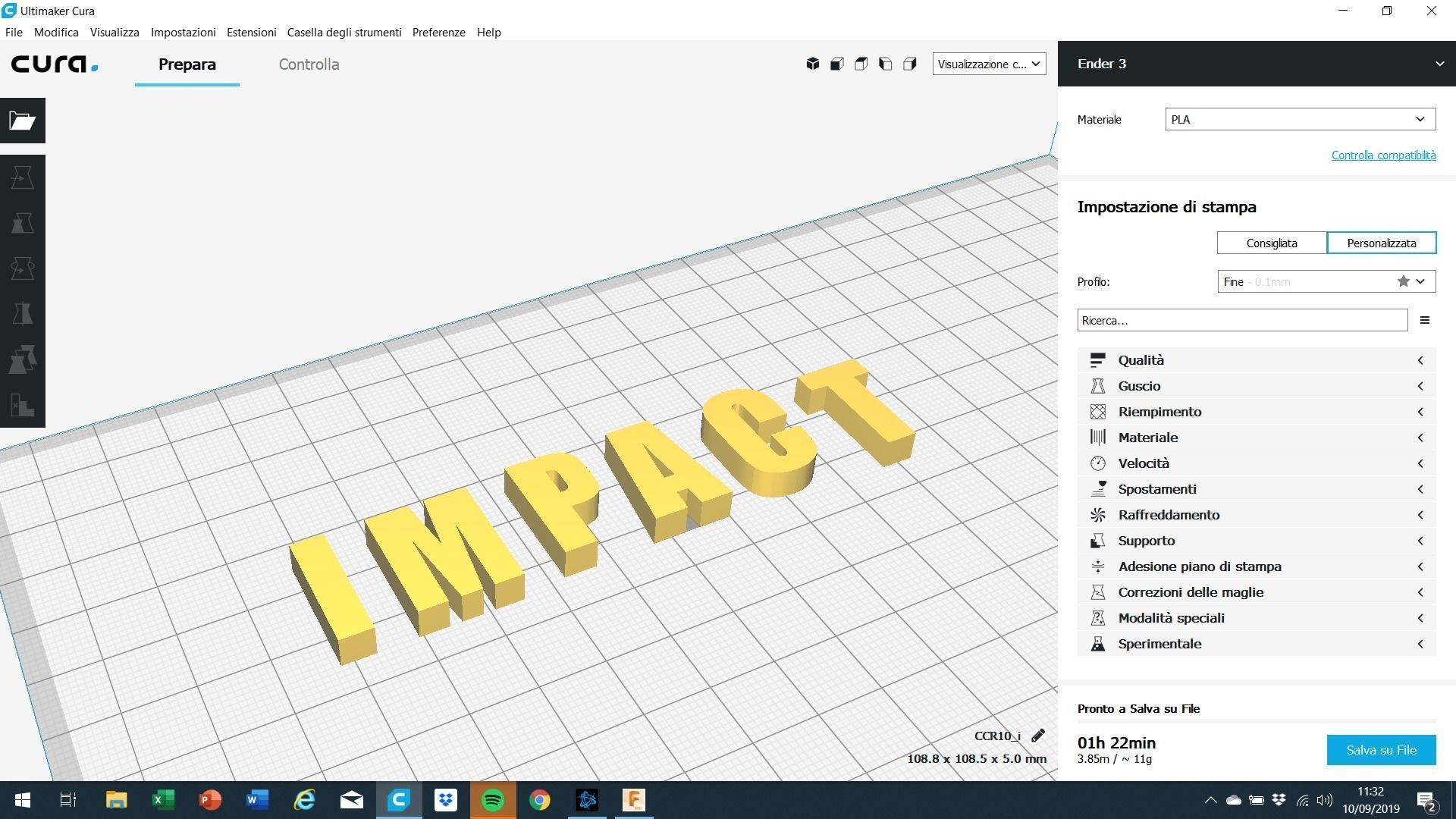This screenshot has height=819, width=1456.
Task: Open file with the folder icon
Action: 23,121
